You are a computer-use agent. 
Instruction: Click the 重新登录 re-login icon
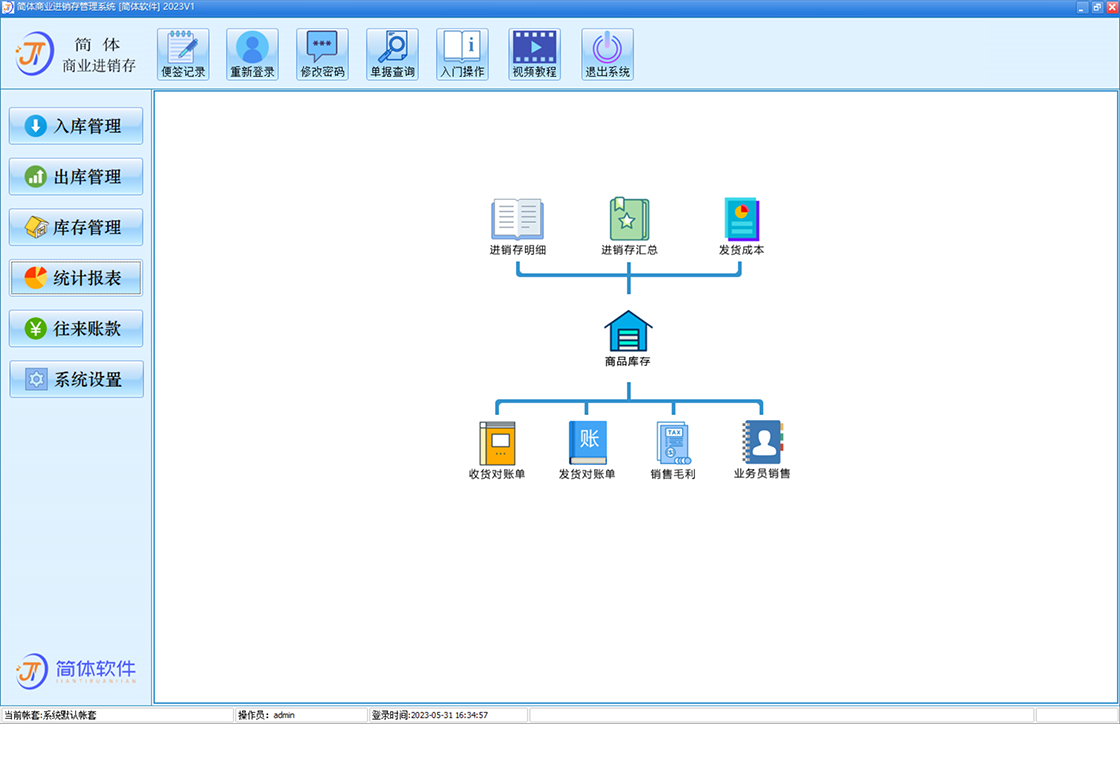coord(252,54)
